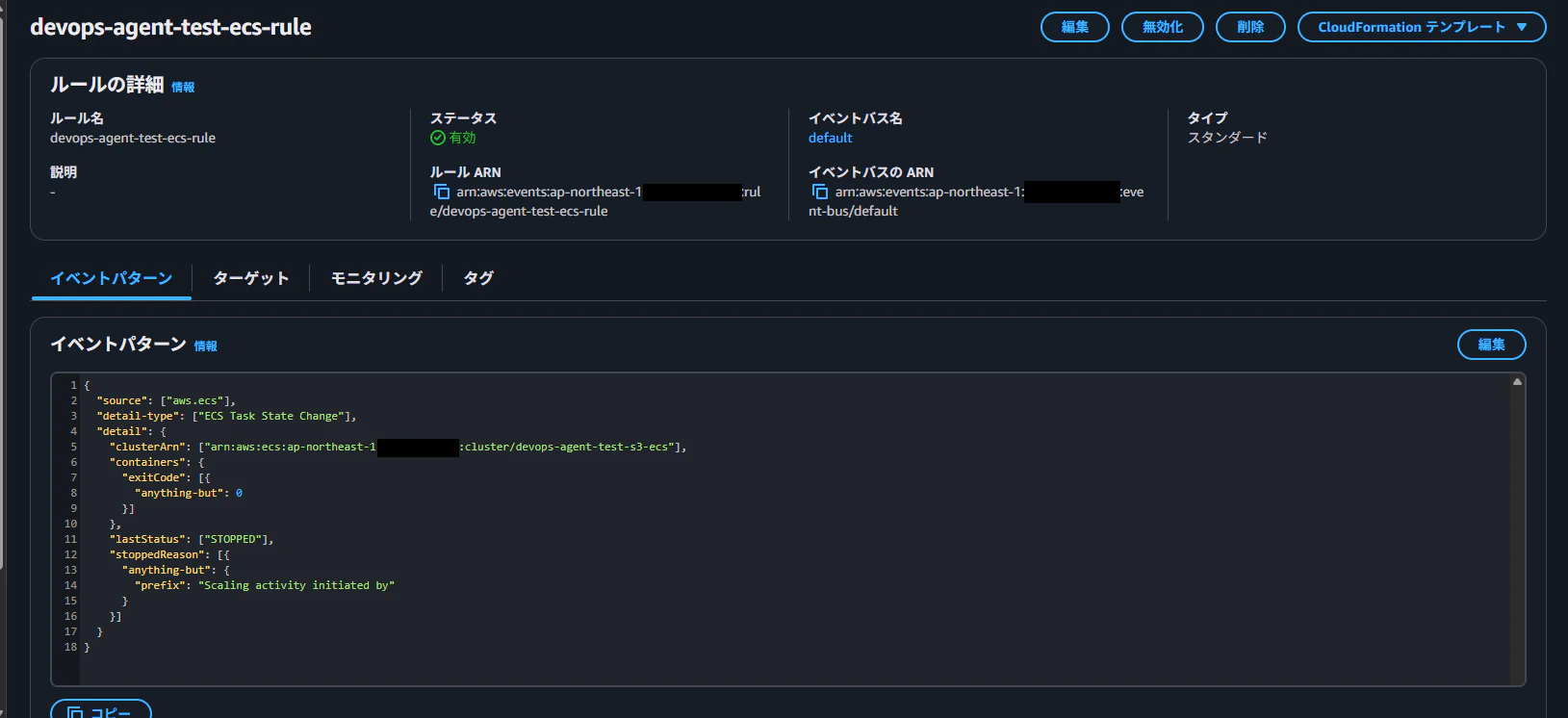Image resolution: width=1568 pixels, height=718 pixels.
Task: Copy the rule ARN with copy icon
Action: 442,192
